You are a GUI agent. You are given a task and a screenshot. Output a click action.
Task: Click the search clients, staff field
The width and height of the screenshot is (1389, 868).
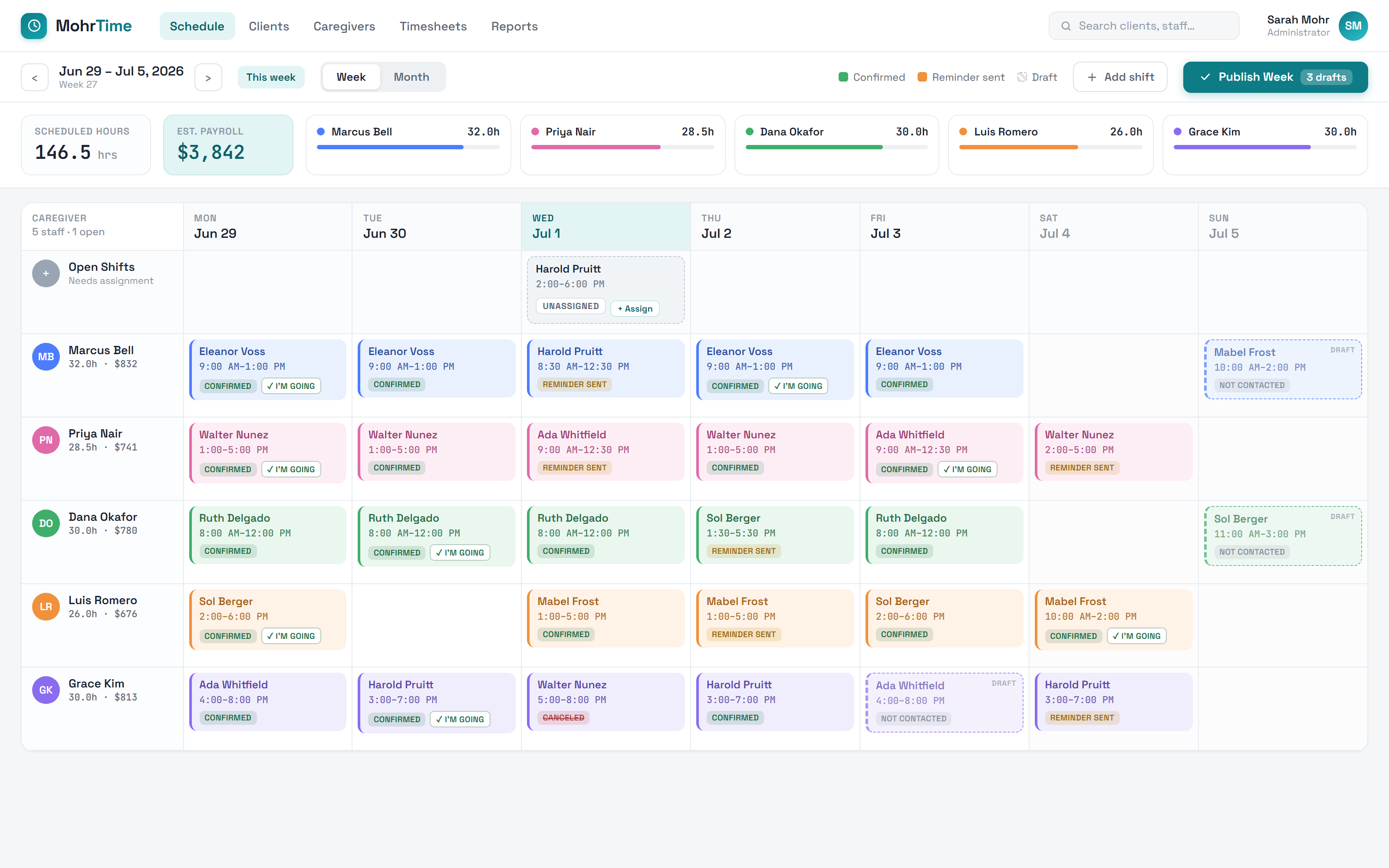click(x=1143, y=26)
